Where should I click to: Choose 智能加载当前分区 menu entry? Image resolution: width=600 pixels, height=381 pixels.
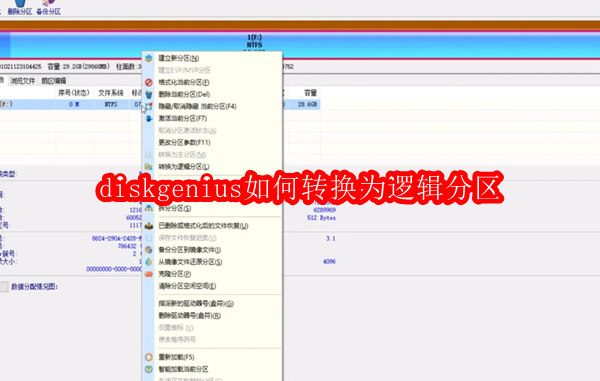coord(183,369)
